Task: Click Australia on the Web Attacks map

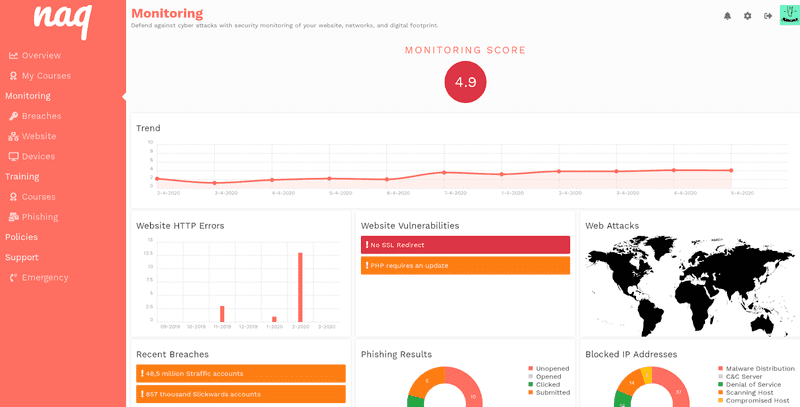Action: tap(764, 322)
